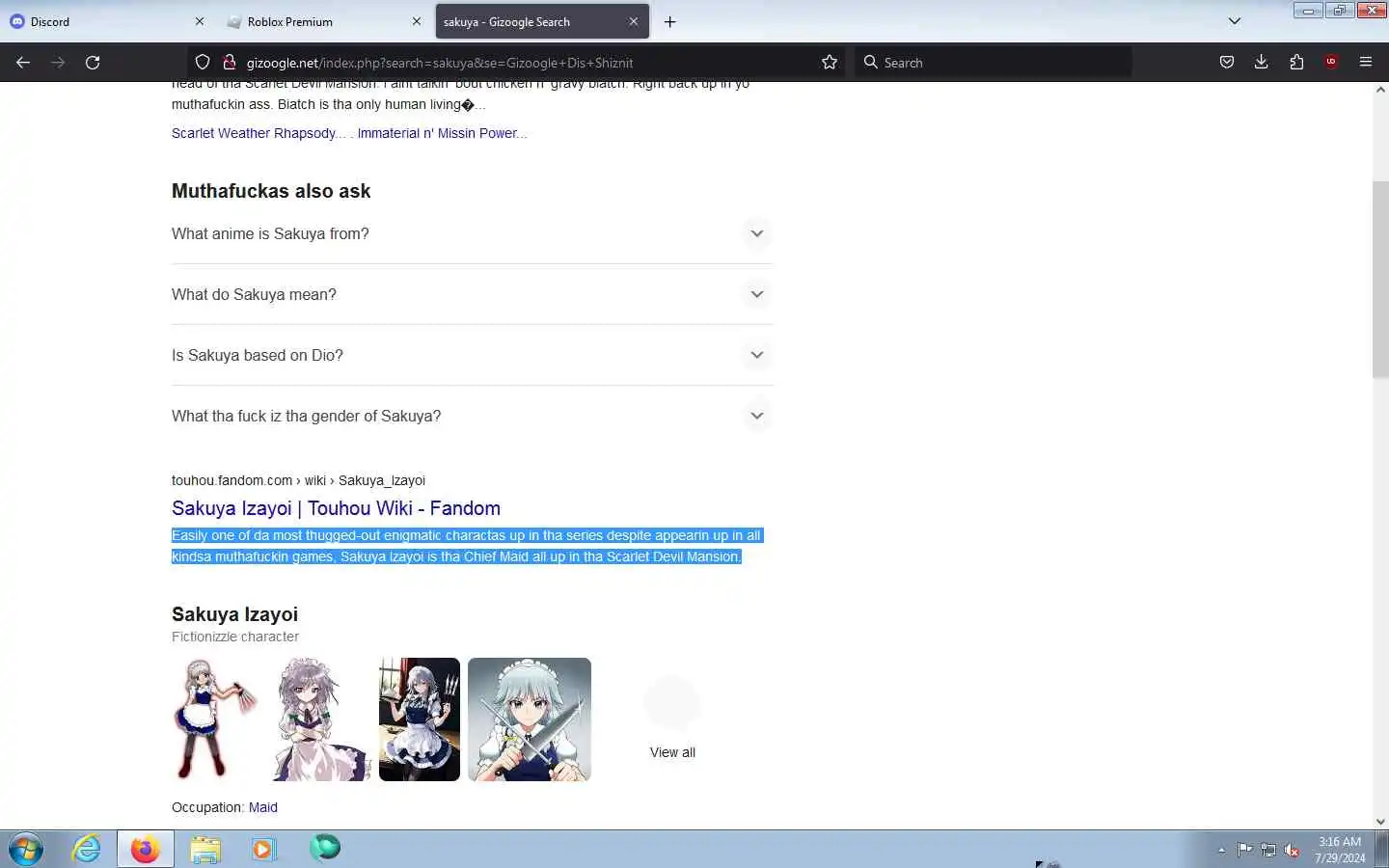Screen dimensions: 1389x868
Task: Show hidden system tray icons arrow
Action: [1221, 850]
